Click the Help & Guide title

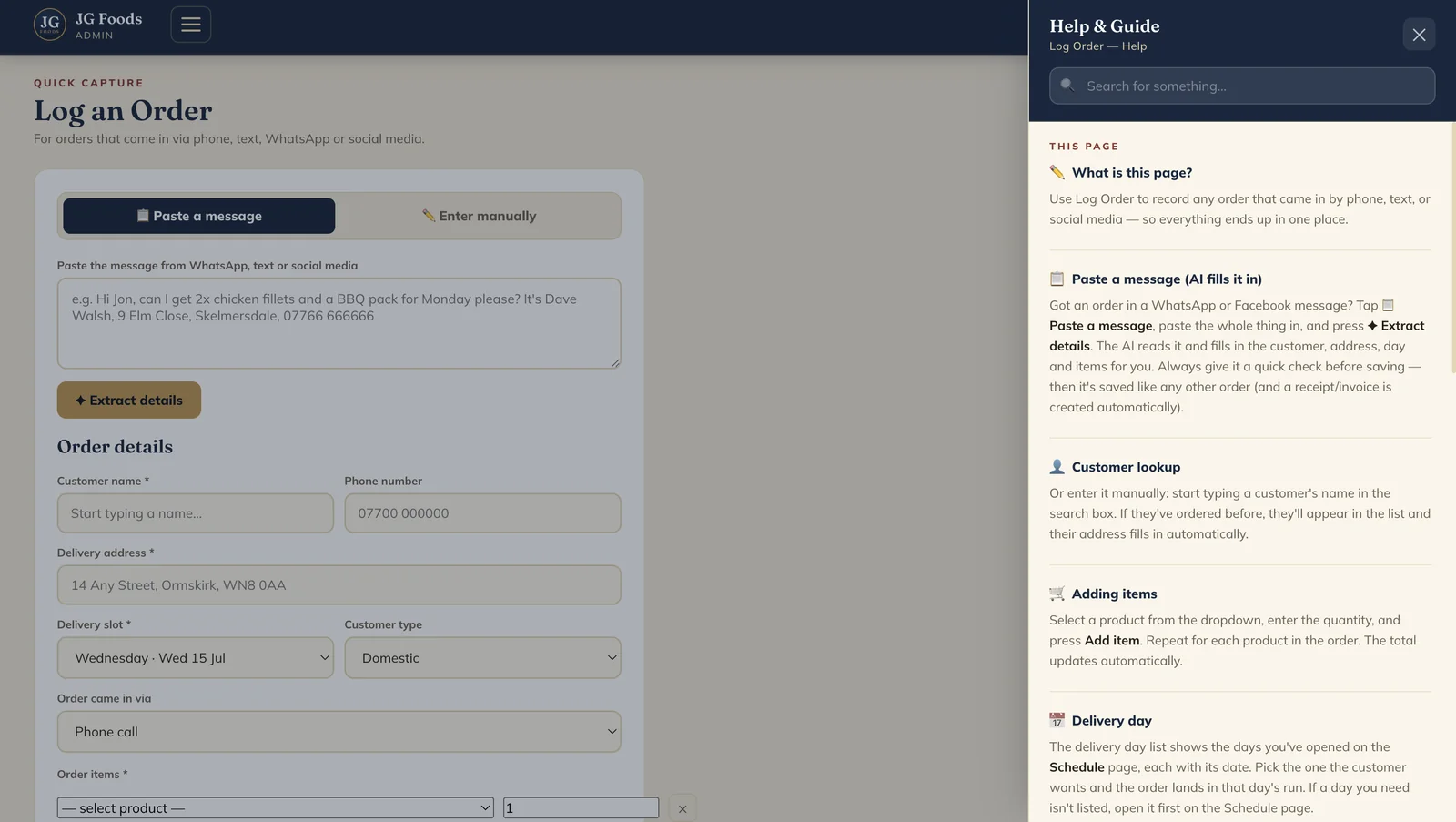[1104, 26]
